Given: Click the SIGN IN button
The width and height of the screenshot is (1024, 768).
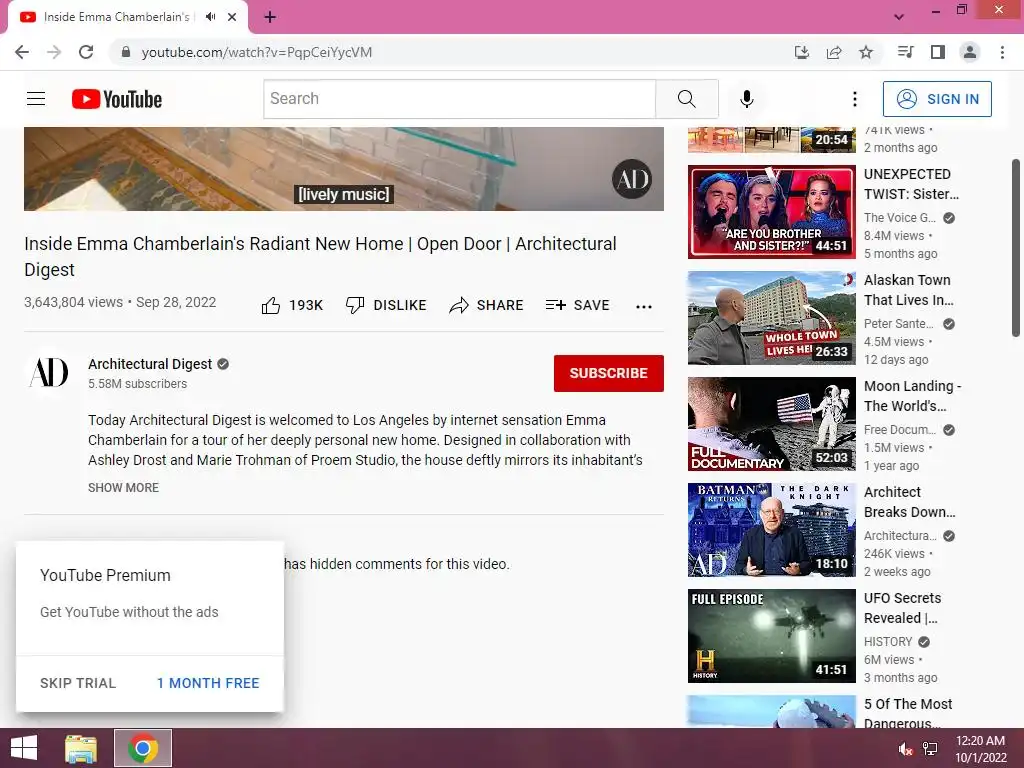Looking at the screenshot, I should pos(937,99).
